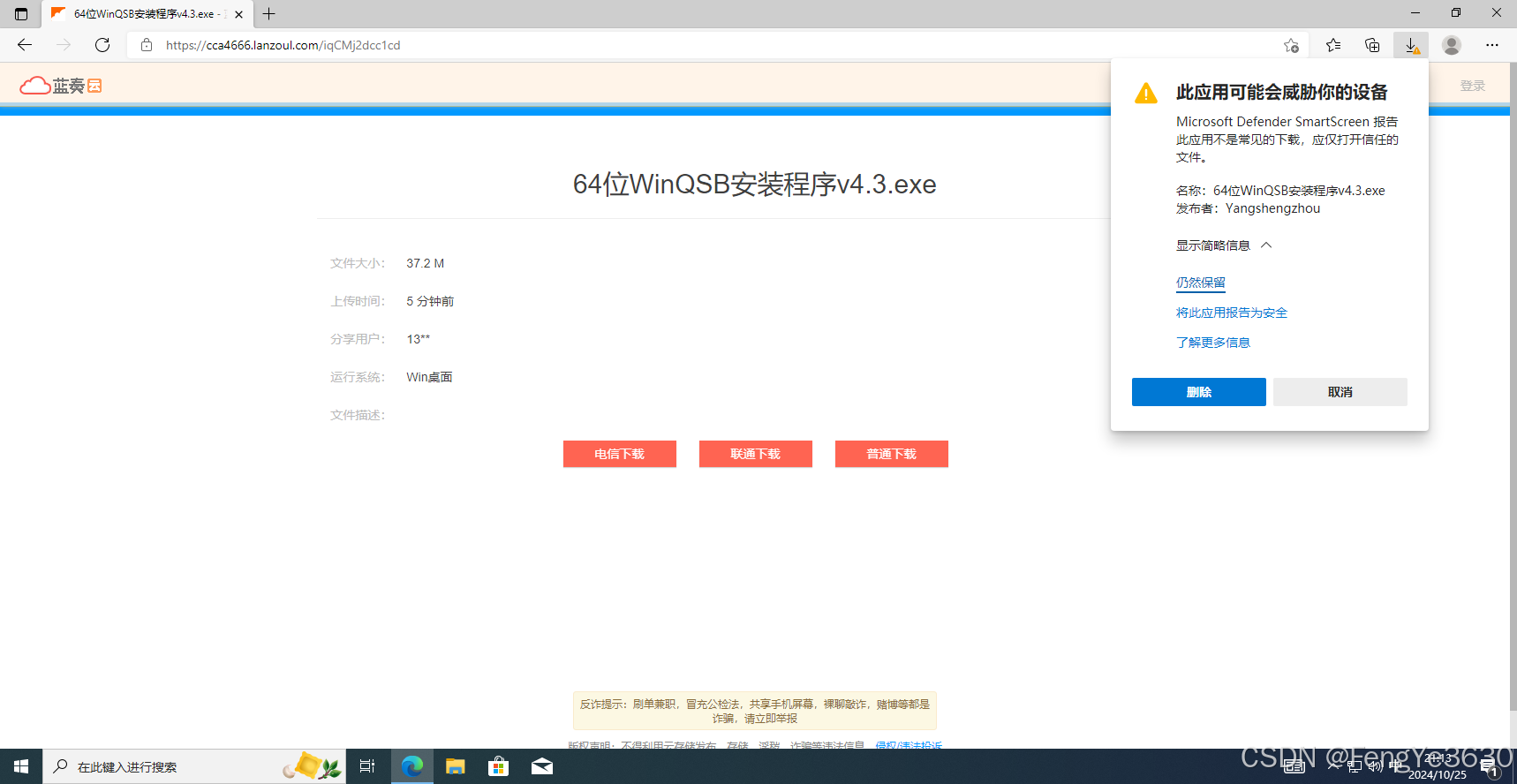Click the upload time 5 分钟前
The height and width of the screenshot is (784, 1517).
click(x=430, y=301)
